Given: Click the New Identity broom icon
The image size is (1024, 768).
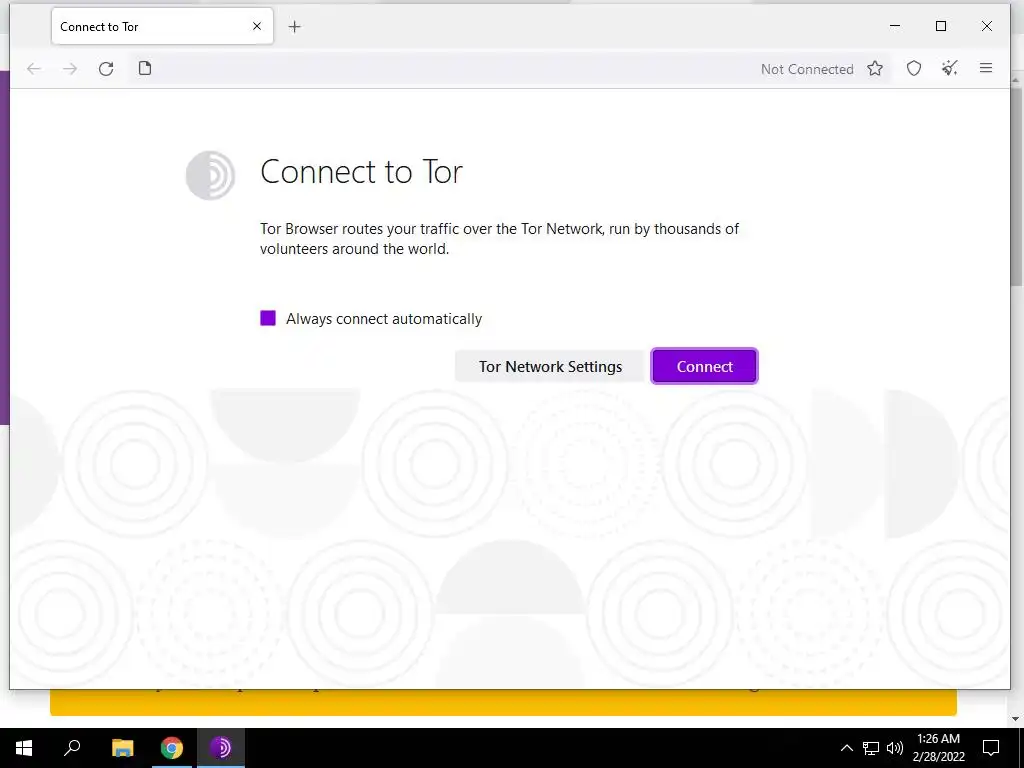Looking at the screenshot, I should (950, 68).
